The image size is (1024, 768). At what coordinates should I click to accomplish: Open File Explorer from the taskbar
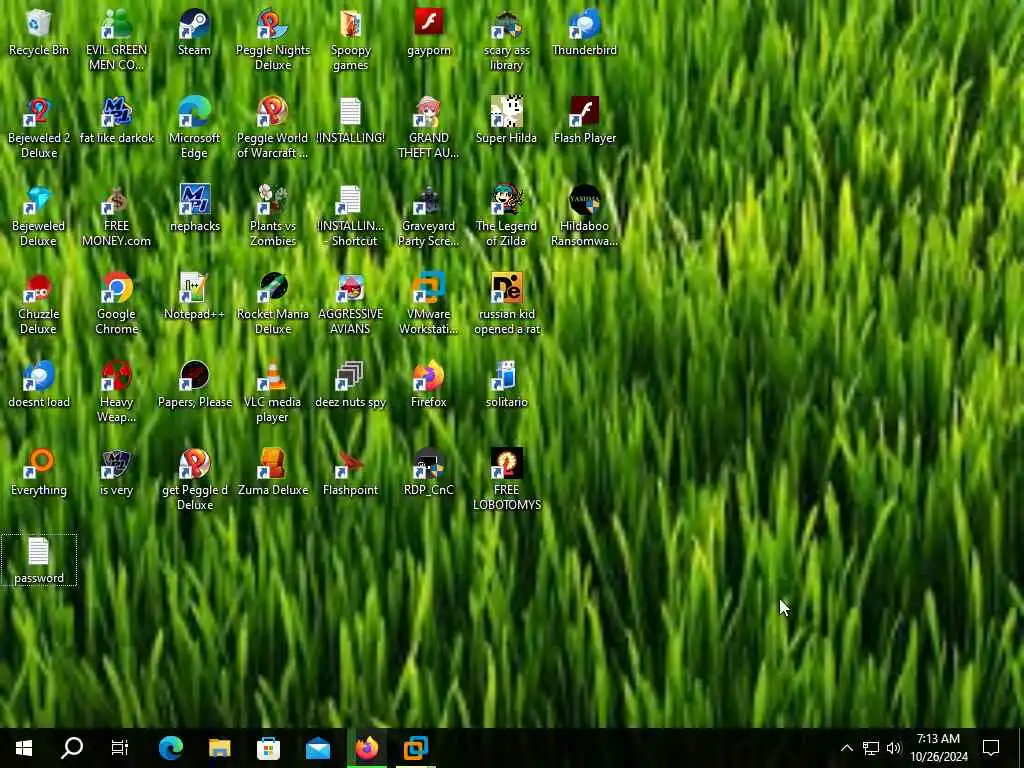point(219,748)
